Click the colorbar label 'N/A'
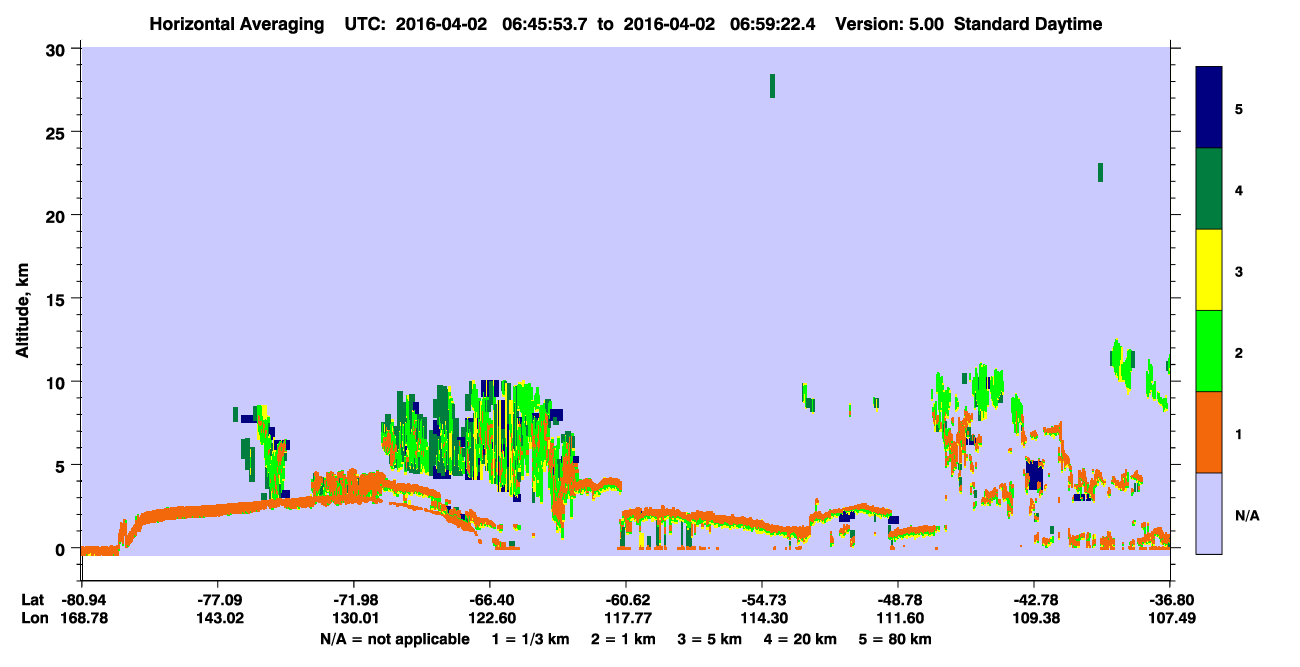This screenshot has width=1300, height=667. click(x=1246, y=515)
